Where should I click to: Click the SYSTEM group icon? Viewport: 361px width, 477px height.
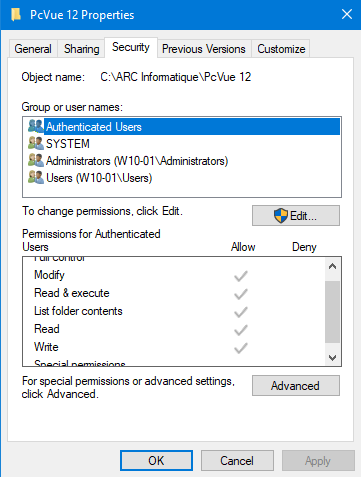[36, 143]
